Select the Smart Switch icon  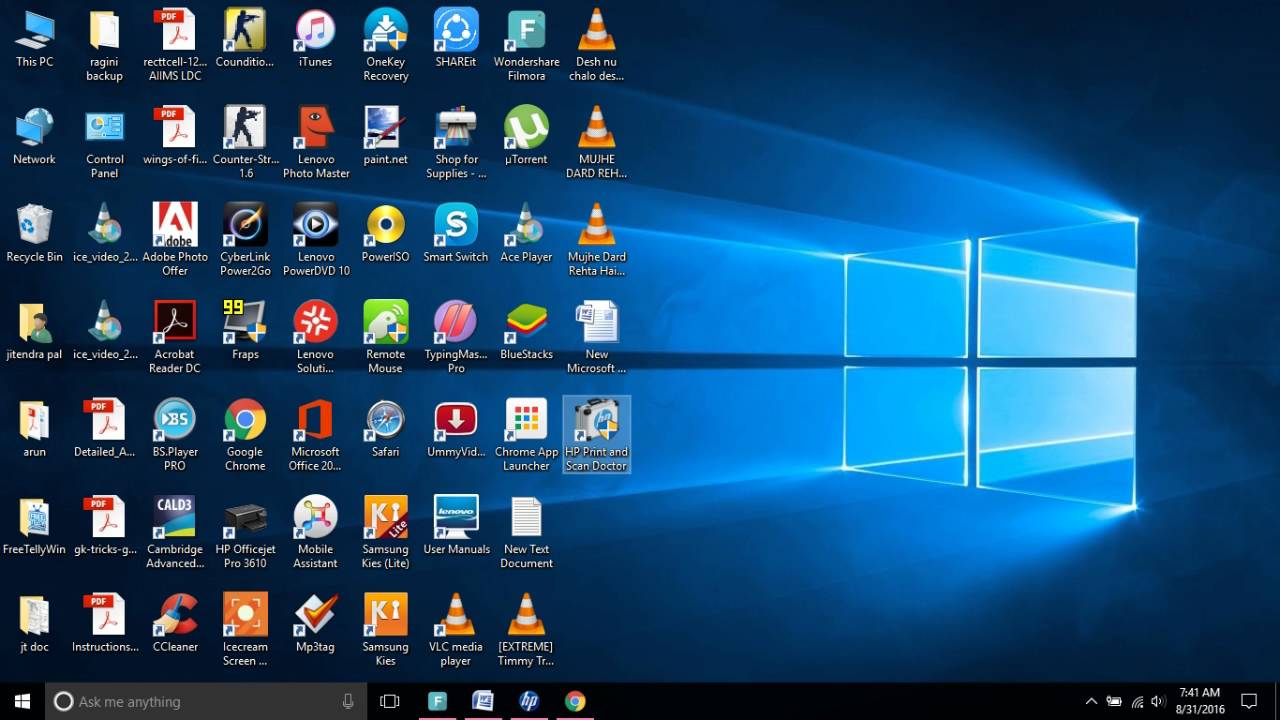(x=456, y=234)
